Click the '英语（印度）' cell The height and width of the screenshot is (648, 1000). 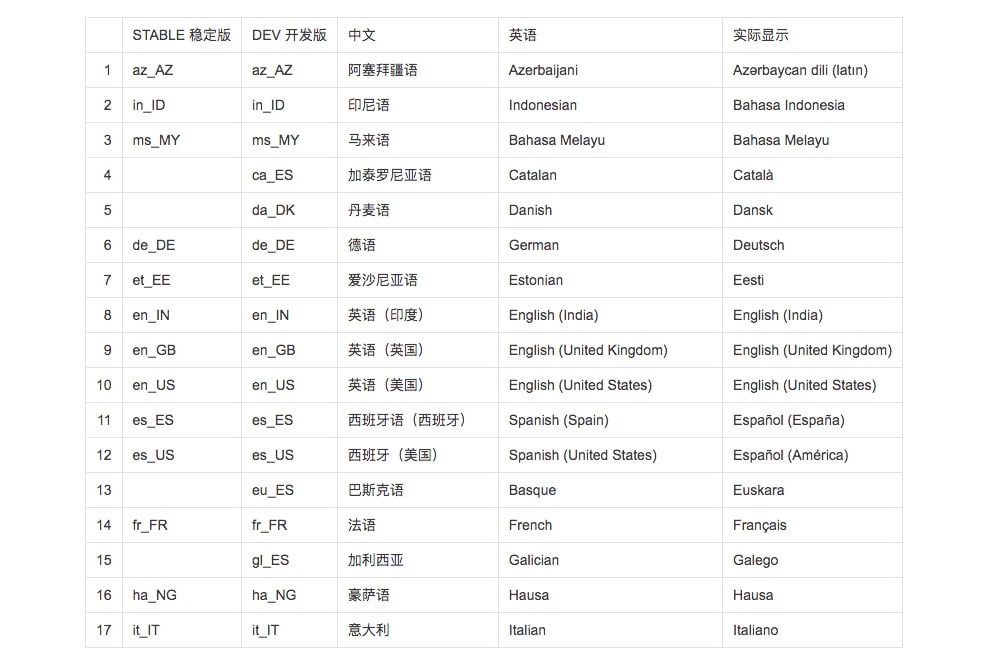coord(418,316)
